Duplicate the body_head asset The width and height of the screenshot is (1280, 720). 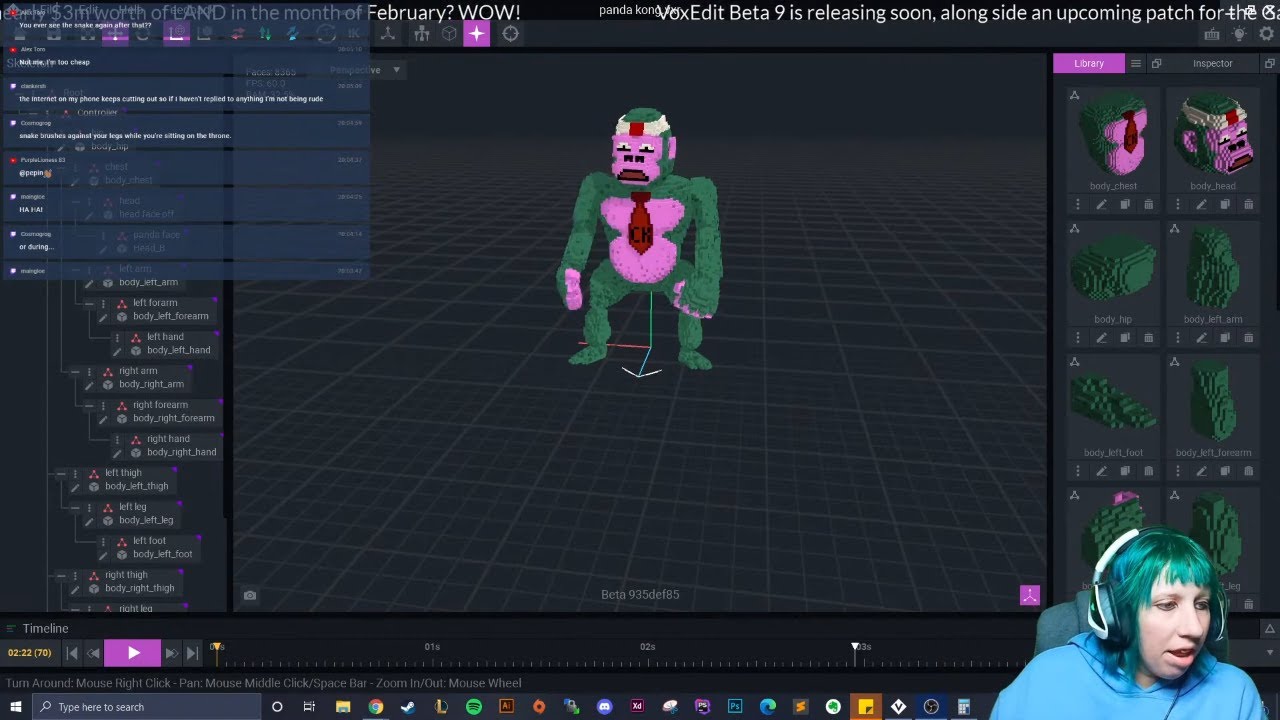click(1225, 204)
